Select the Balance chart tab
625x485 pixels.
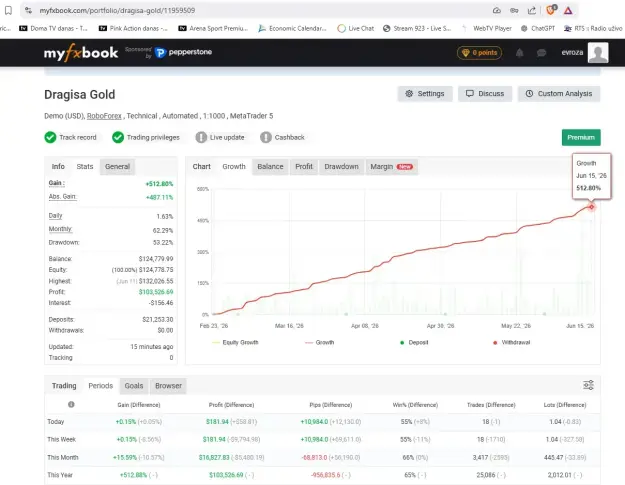click(x=270, y=167)
